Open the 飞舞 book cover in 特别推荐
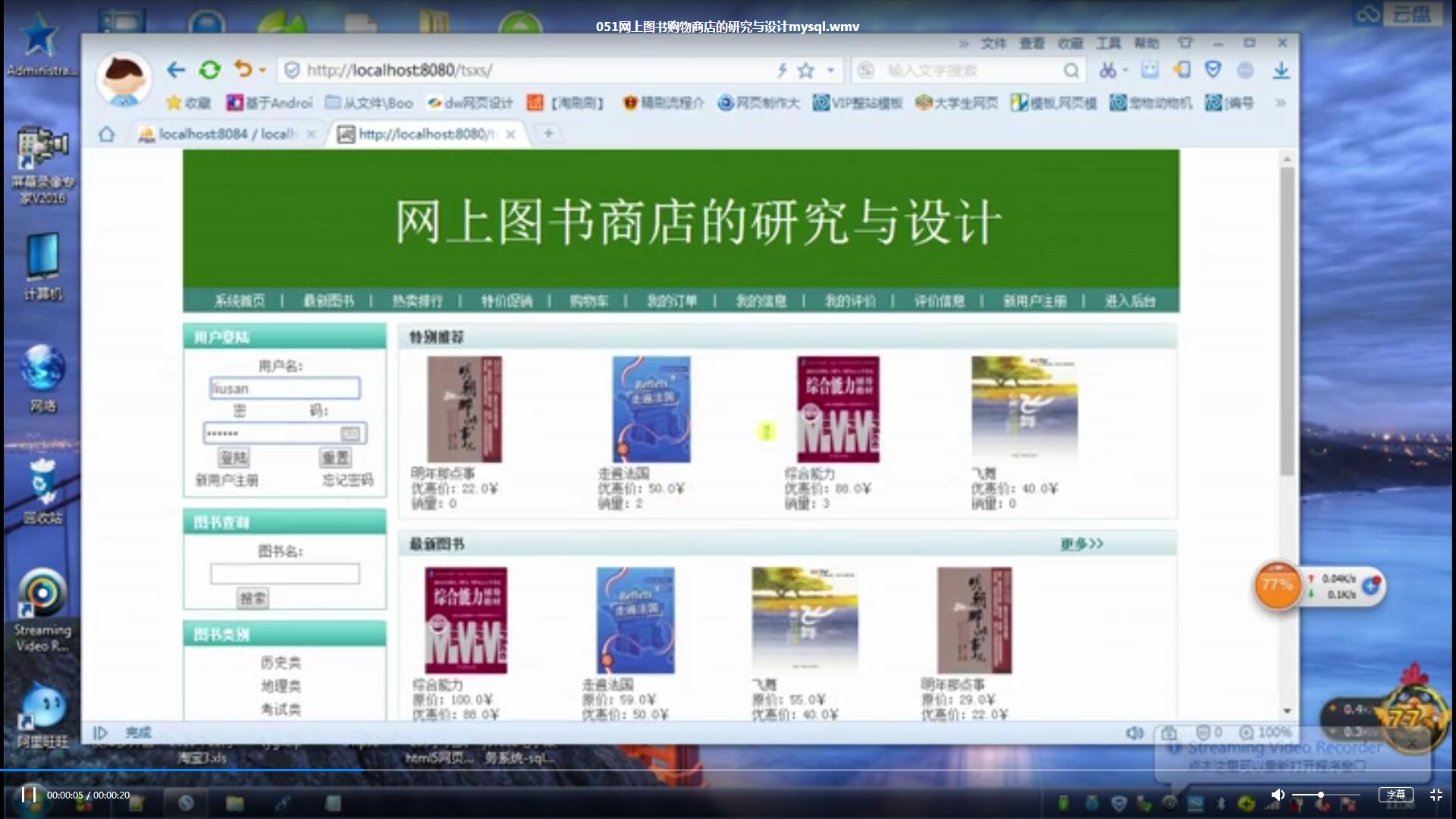This screenshot has height=819, width=1456. click(x=1025, y=409)
